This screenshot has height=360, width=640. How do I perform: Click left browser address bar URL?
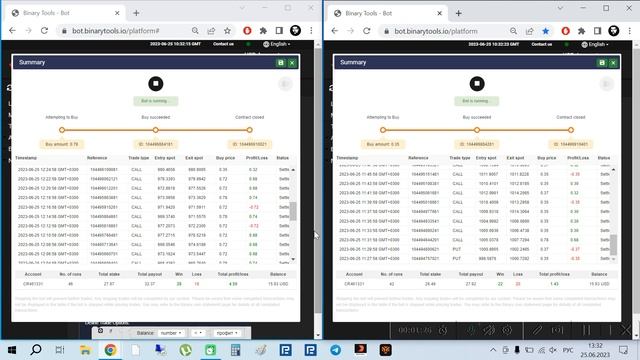point(116,31)
